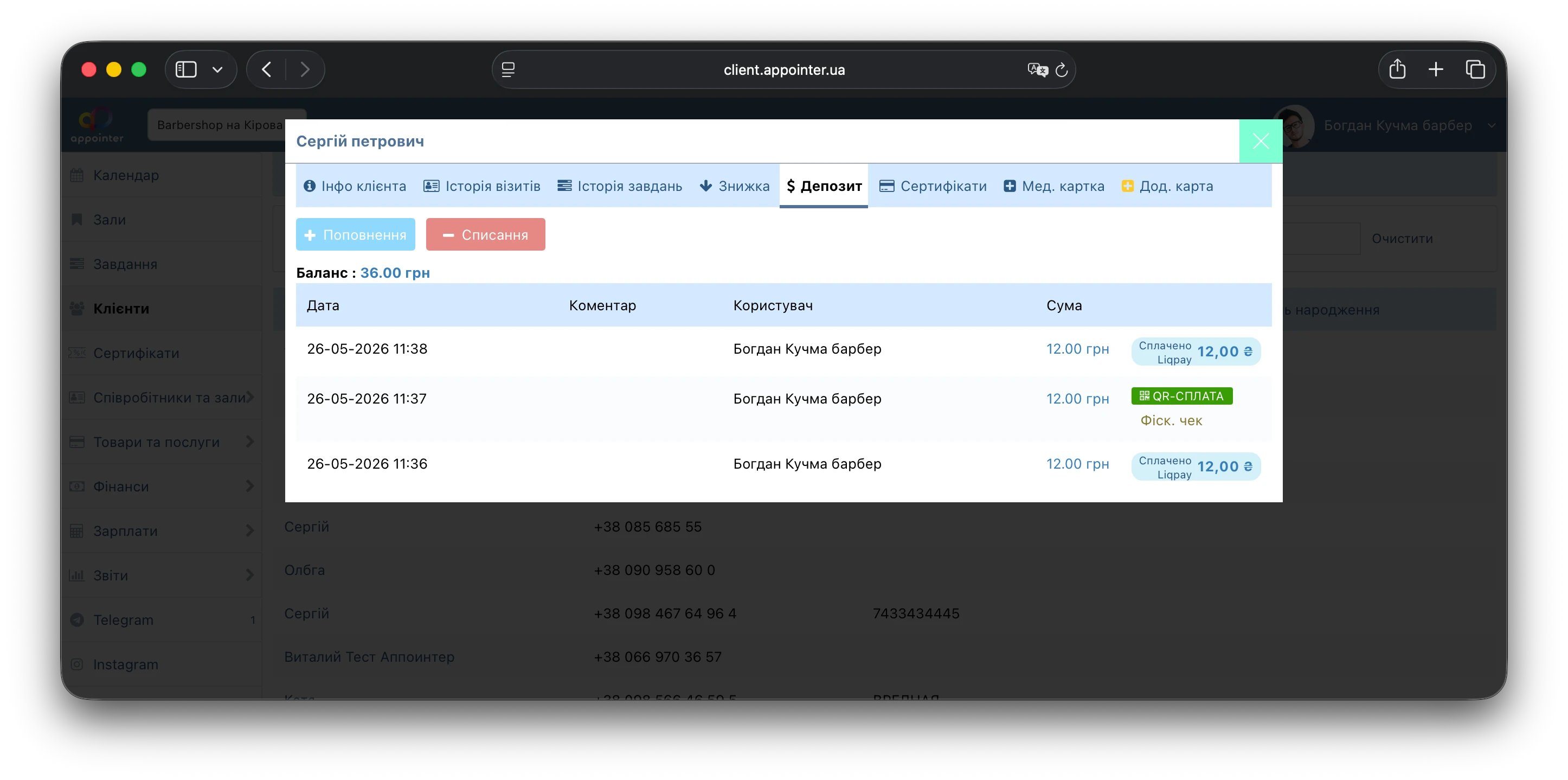Switch to Інфо клієнта tab
This screenshot has height=780, width=1568.
[355, 186]
